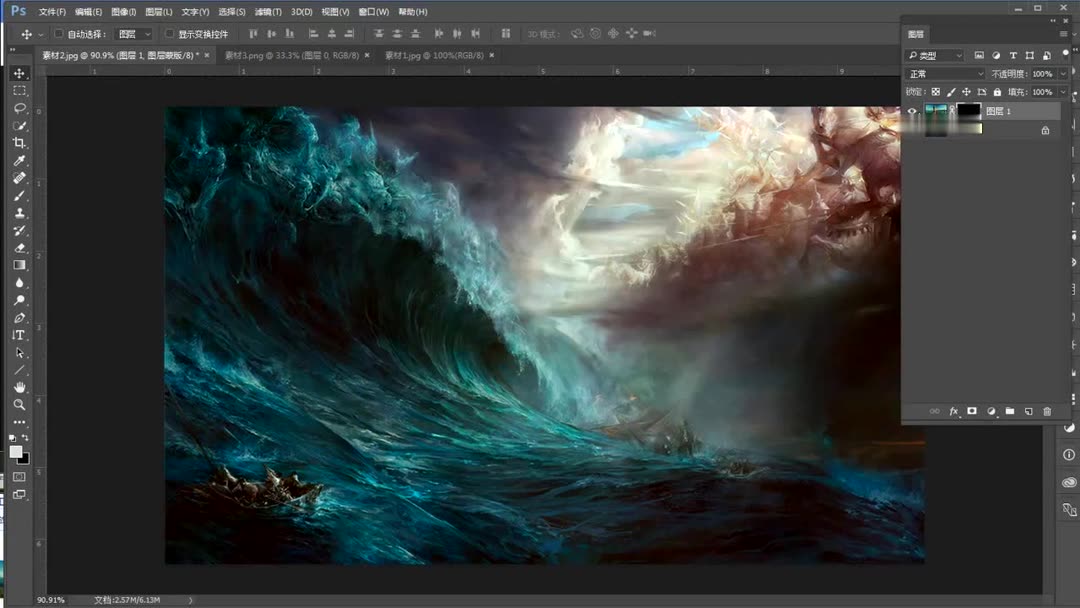The width and height of the screenshot is (1080, 608).
Task: Add a new layer in the Layers panel
Action: [1028, 411]
